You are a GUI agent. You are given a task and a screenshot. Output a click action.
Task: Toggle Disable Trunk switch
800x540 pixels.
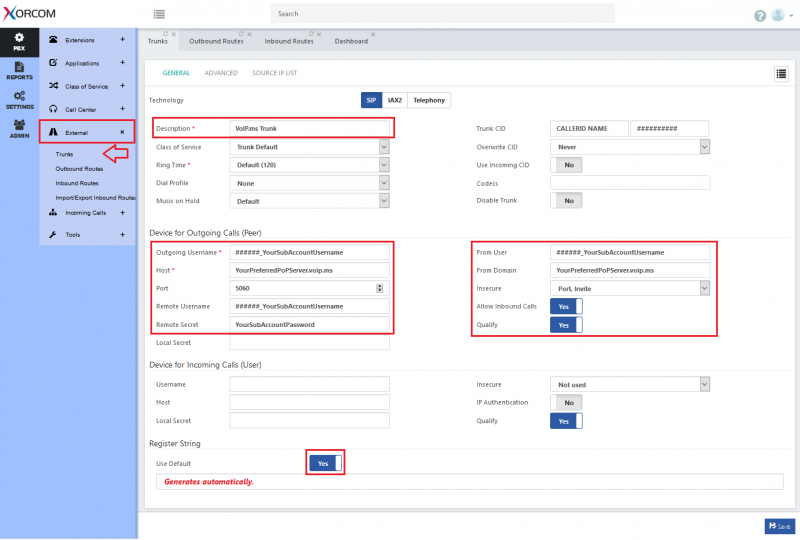pos(566,201)
